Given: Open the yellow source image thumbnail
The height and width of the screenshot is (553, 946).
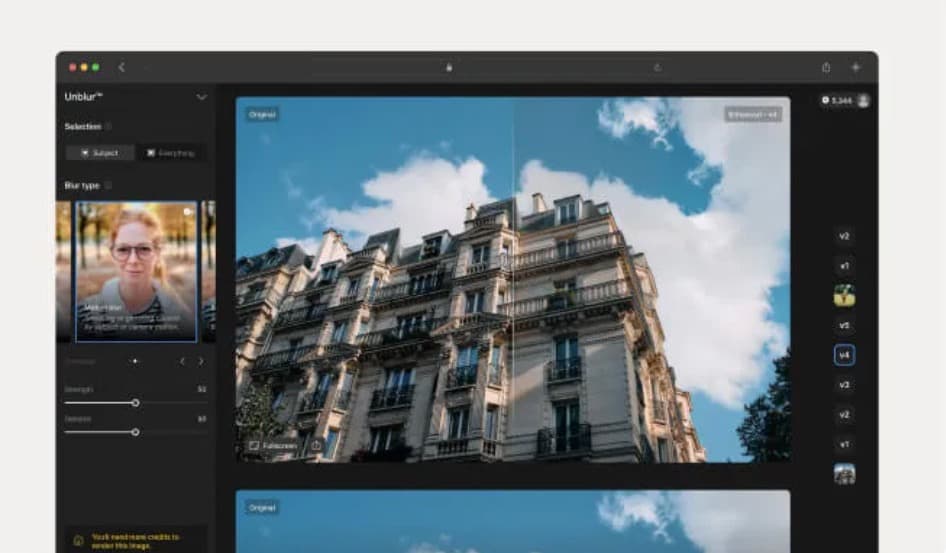Looking at the screenshot, I should 844,295.
